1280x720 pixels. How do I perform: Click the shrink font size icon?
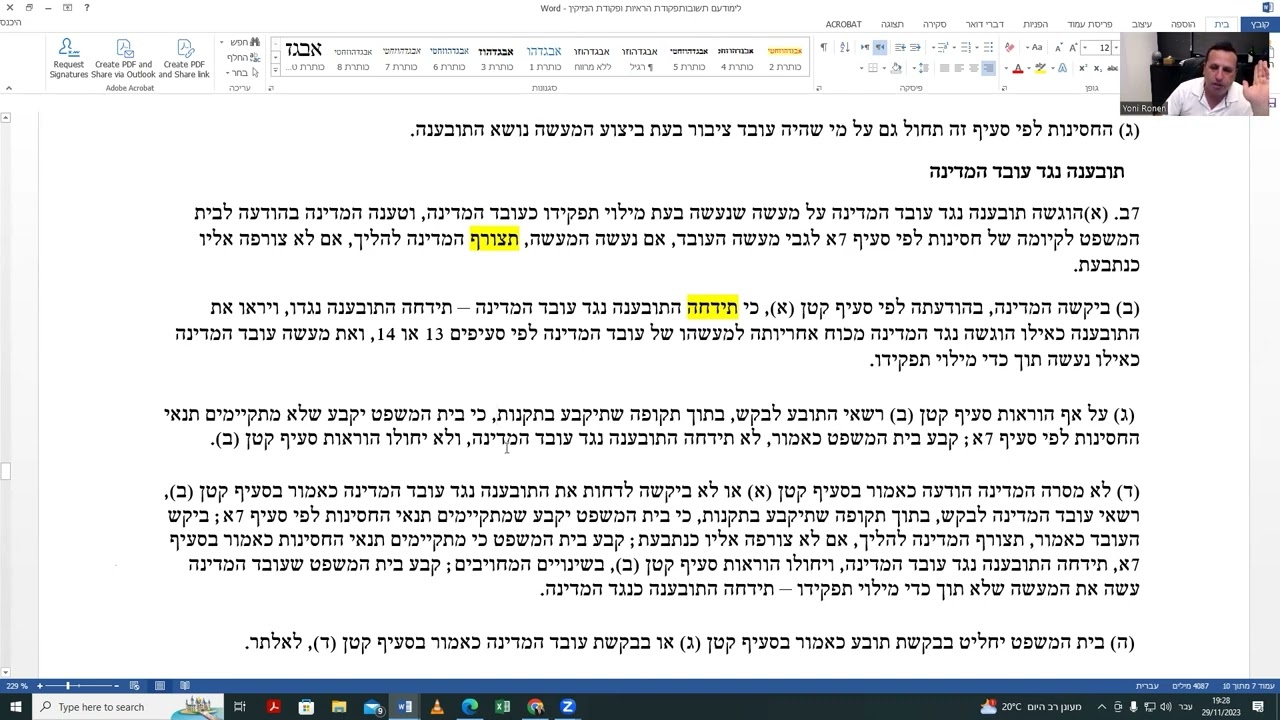tap(1057, 47)
